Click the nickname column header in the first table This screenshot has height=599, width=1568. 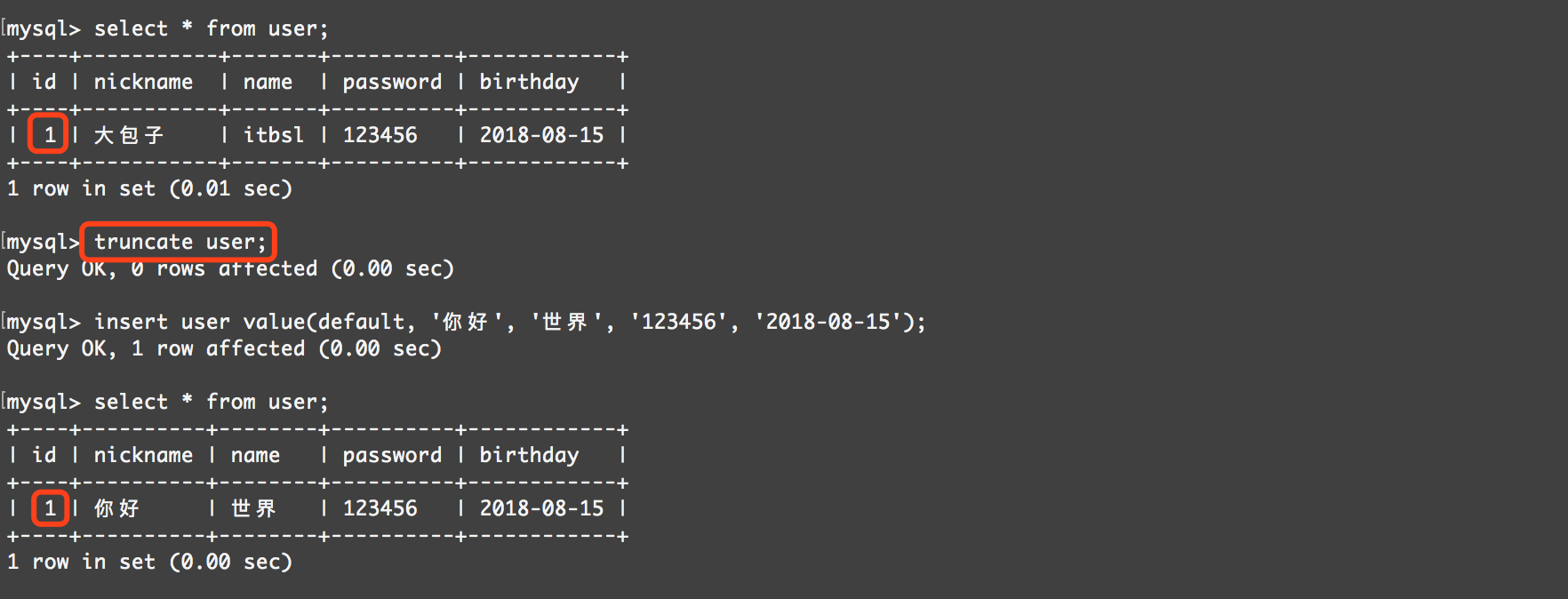click(143, 82)
